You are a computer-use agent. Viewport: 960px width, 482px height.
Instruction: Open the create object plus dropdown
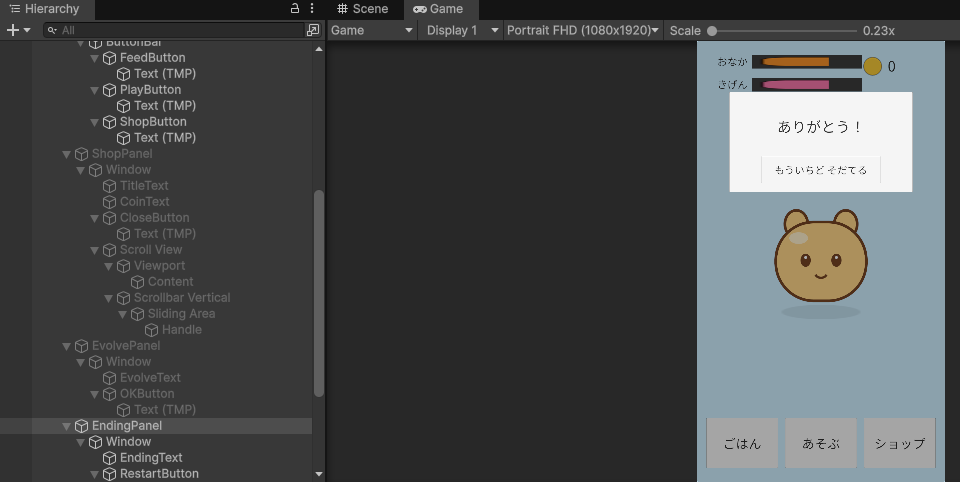click(x=18, y=30)
